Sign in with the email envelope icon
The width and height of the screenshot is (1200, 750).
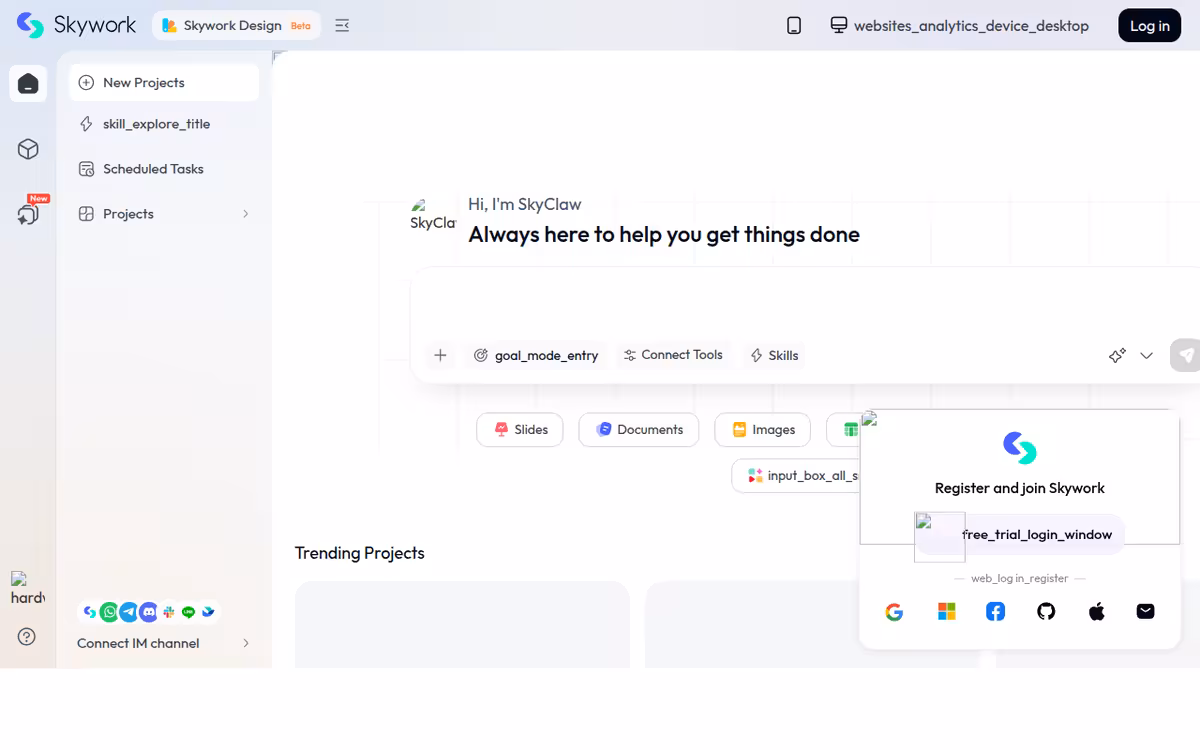pos(1146,612)
